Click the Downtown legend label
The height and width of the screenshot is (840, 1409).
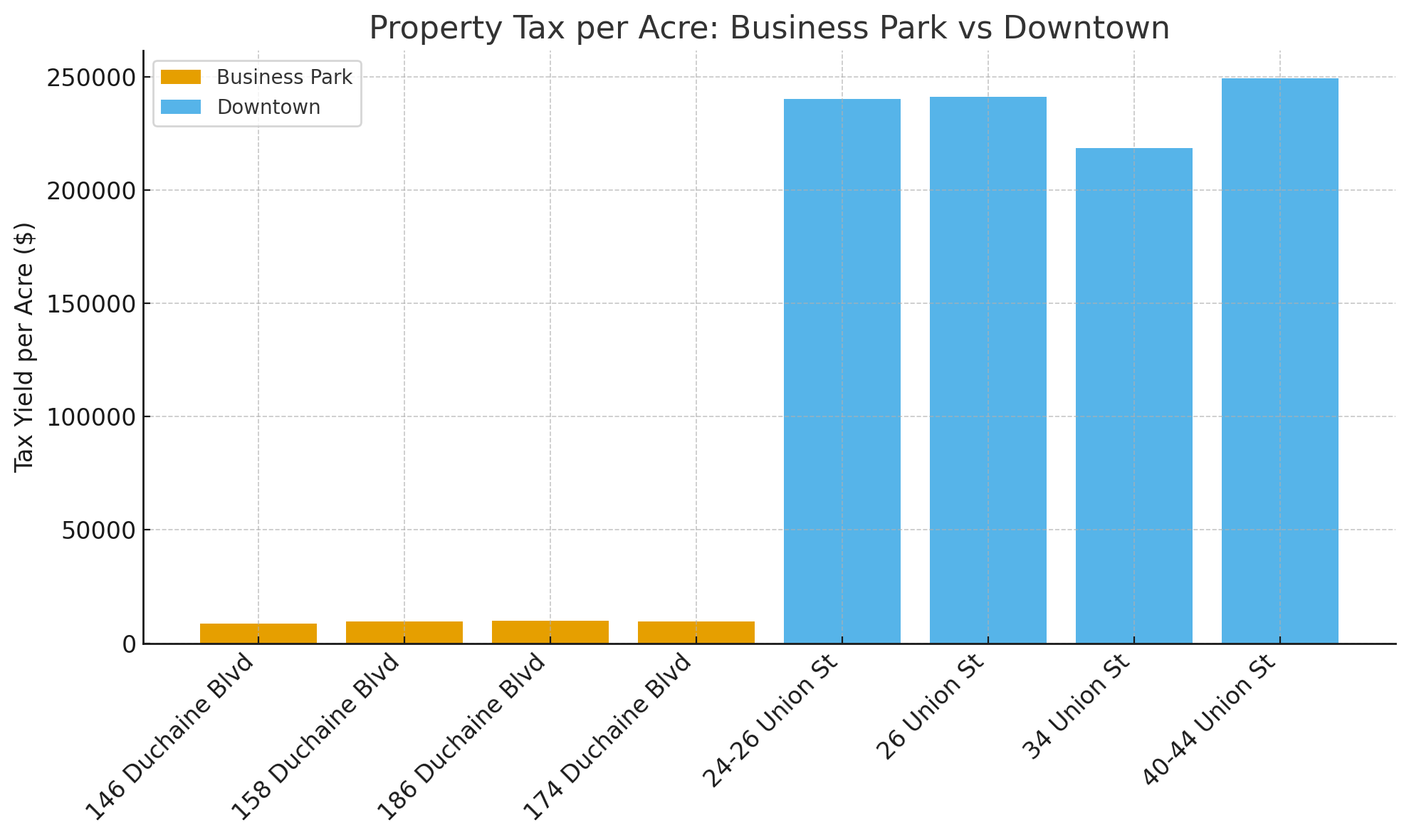tap(268, 107)
